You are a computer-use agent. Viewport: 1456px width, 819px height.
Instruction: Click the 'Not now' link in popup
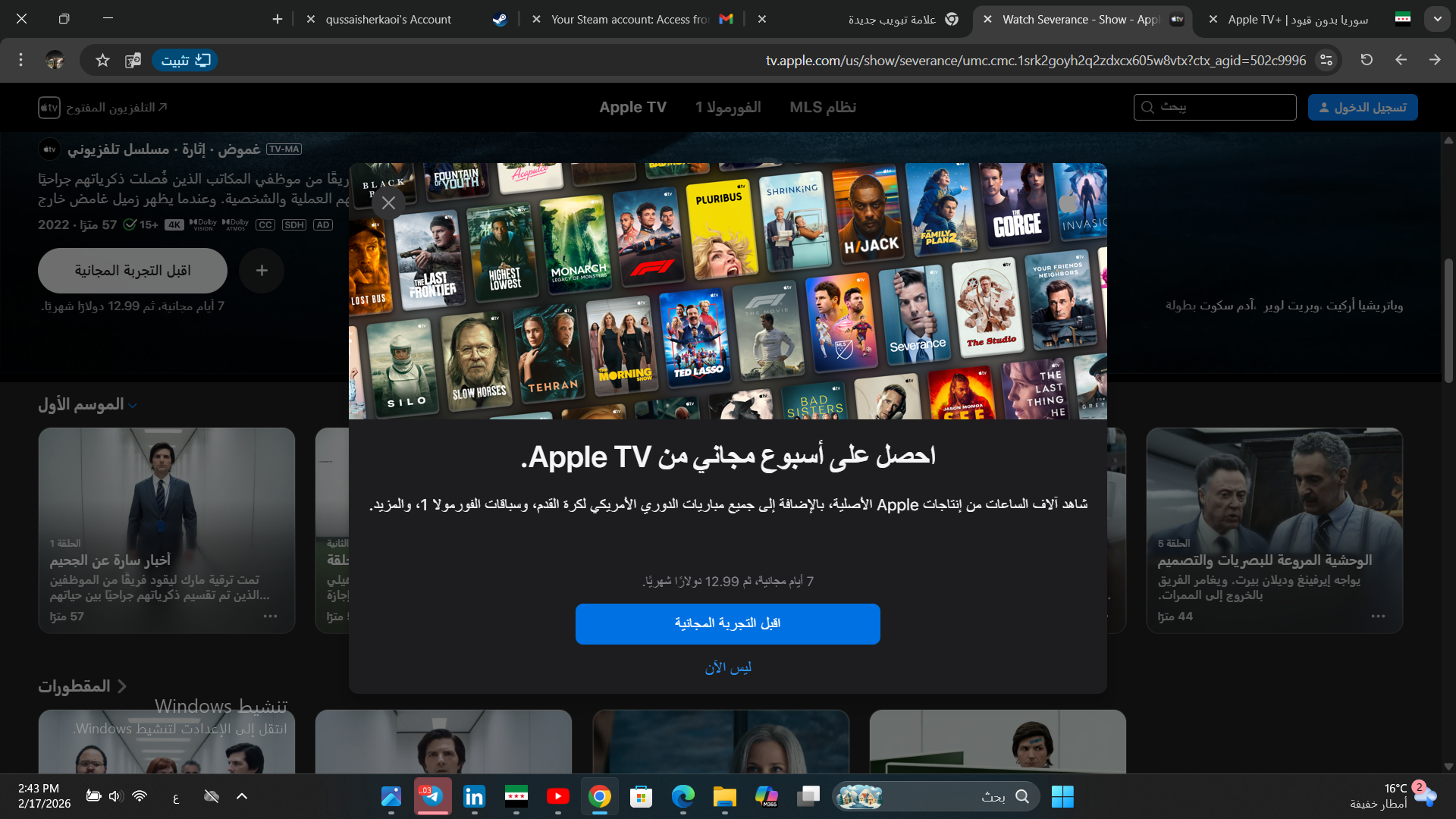coord(727,667)
